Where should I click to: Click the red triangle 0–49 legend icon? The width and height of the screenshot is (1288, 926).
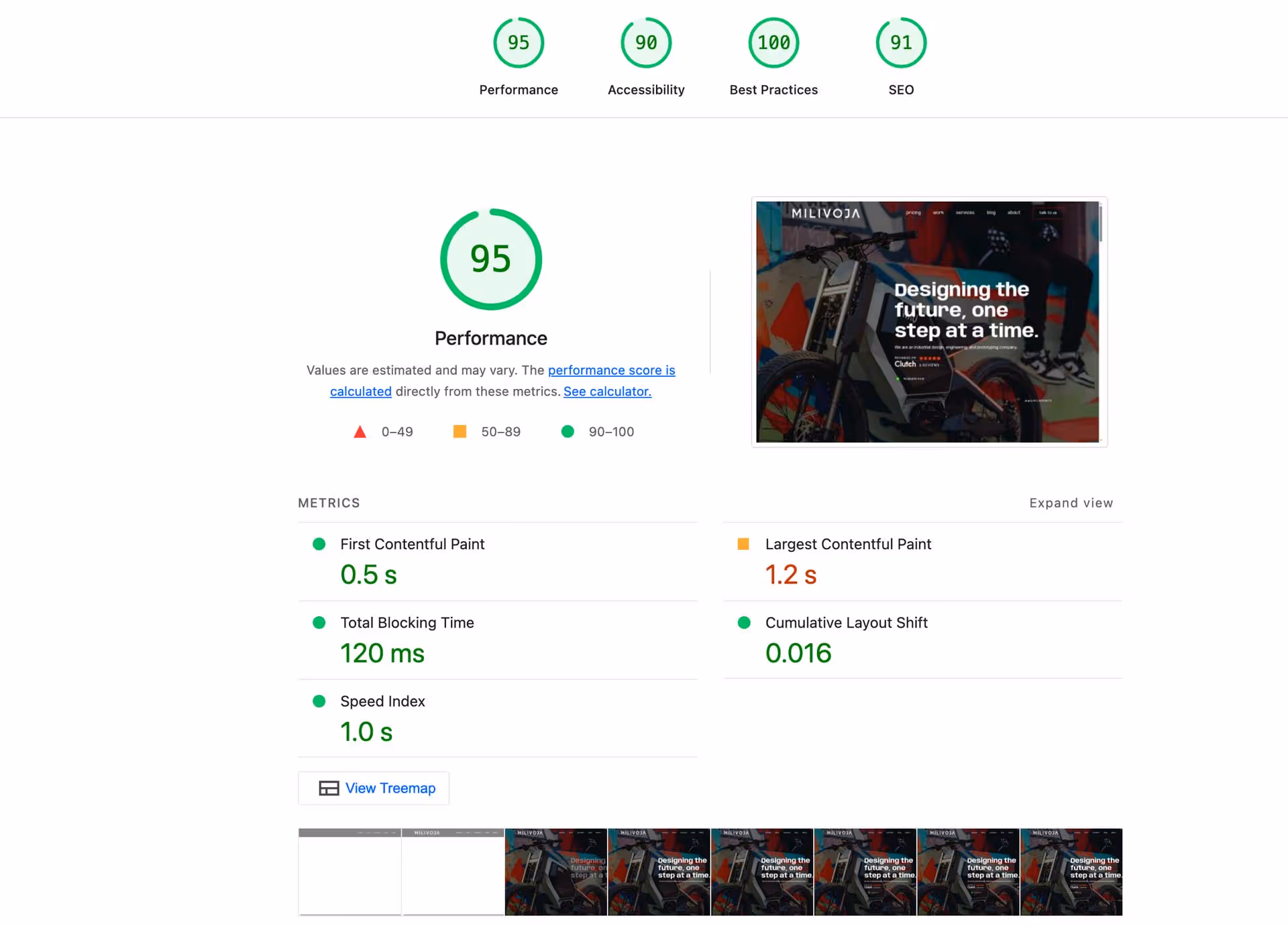tap(360, 432)
